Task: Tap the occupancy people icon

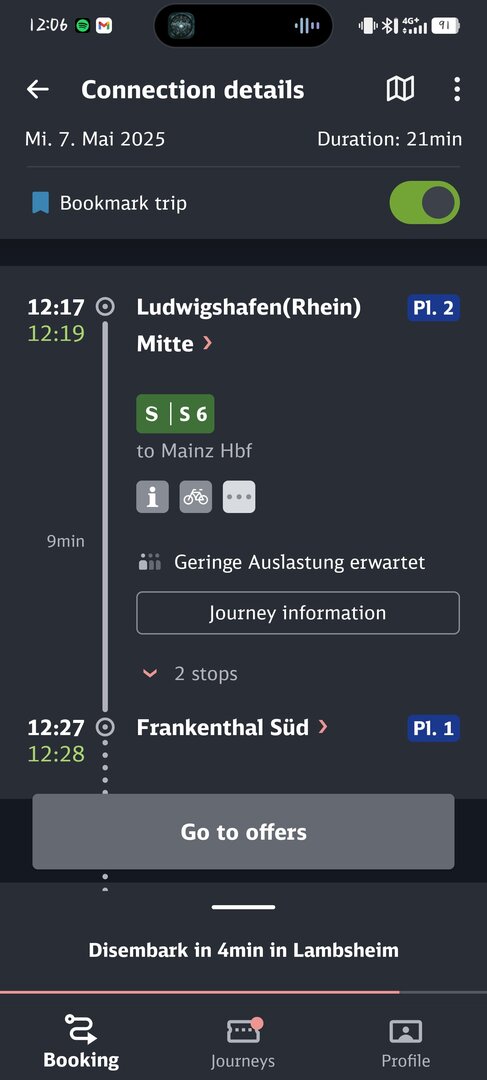Action: 149,562
